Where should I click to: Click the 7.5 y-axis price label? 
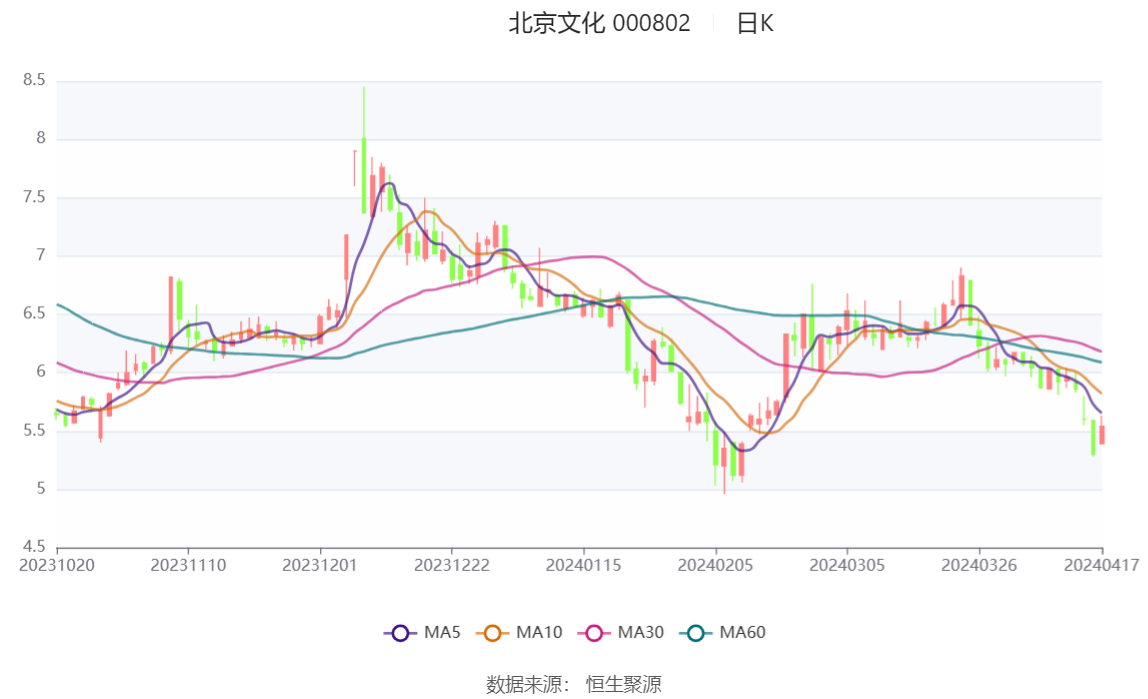(x=34, y=197)
